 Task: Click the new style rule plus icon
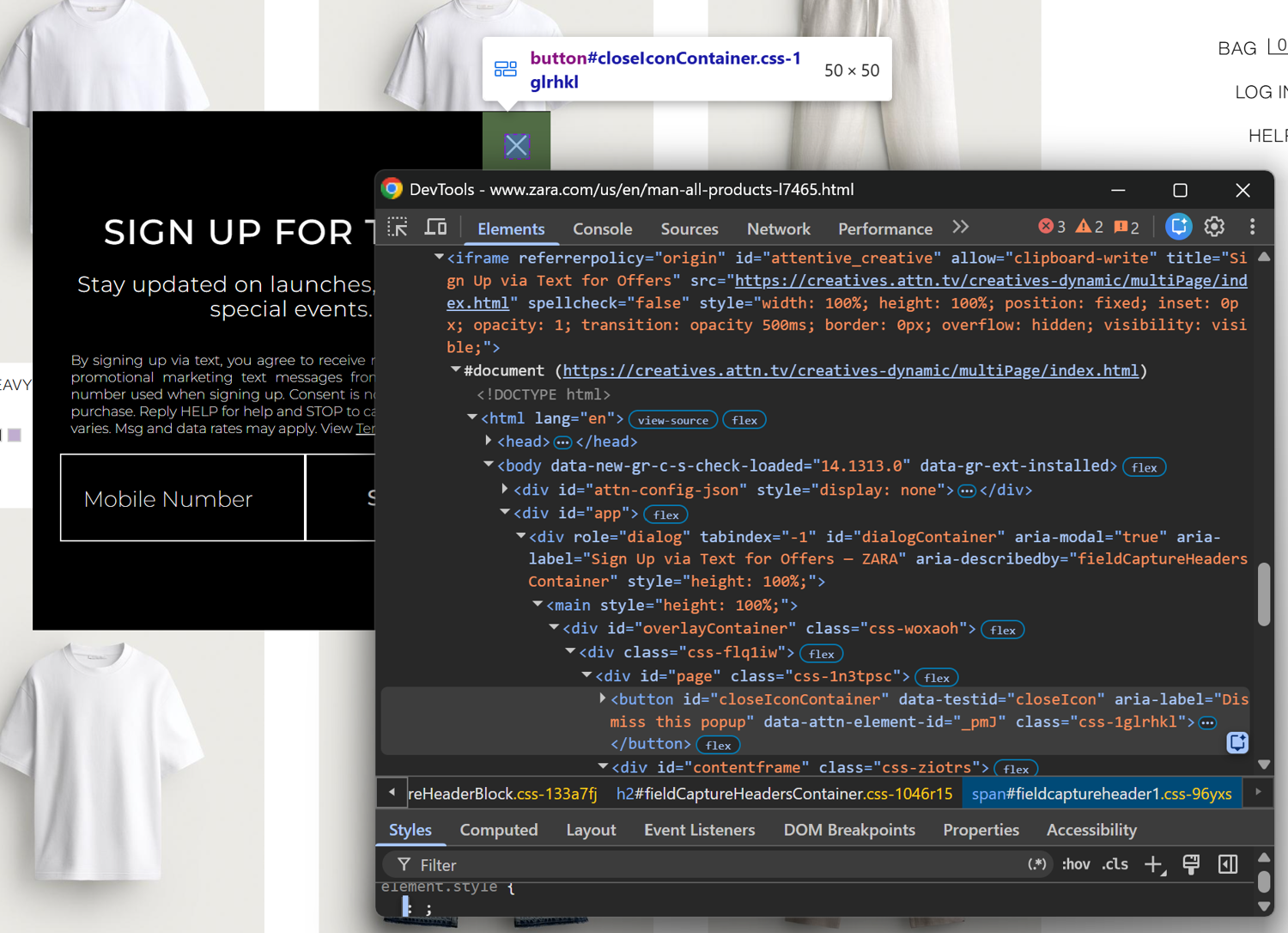pyautogui.click(x=1154, y=864)
